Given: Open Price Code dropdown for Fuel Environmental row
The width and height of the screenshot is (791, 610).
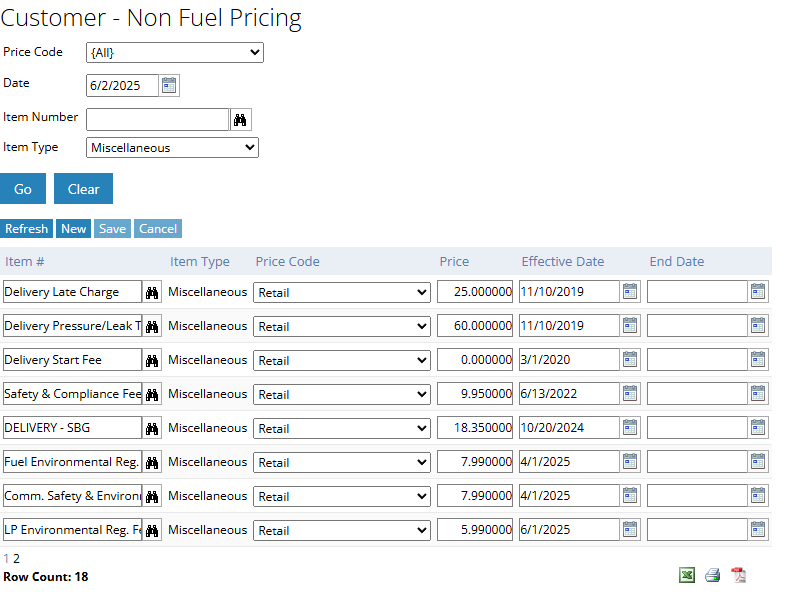Looking at the screenshot, I should pyautogui.click(x=342, y=462).
